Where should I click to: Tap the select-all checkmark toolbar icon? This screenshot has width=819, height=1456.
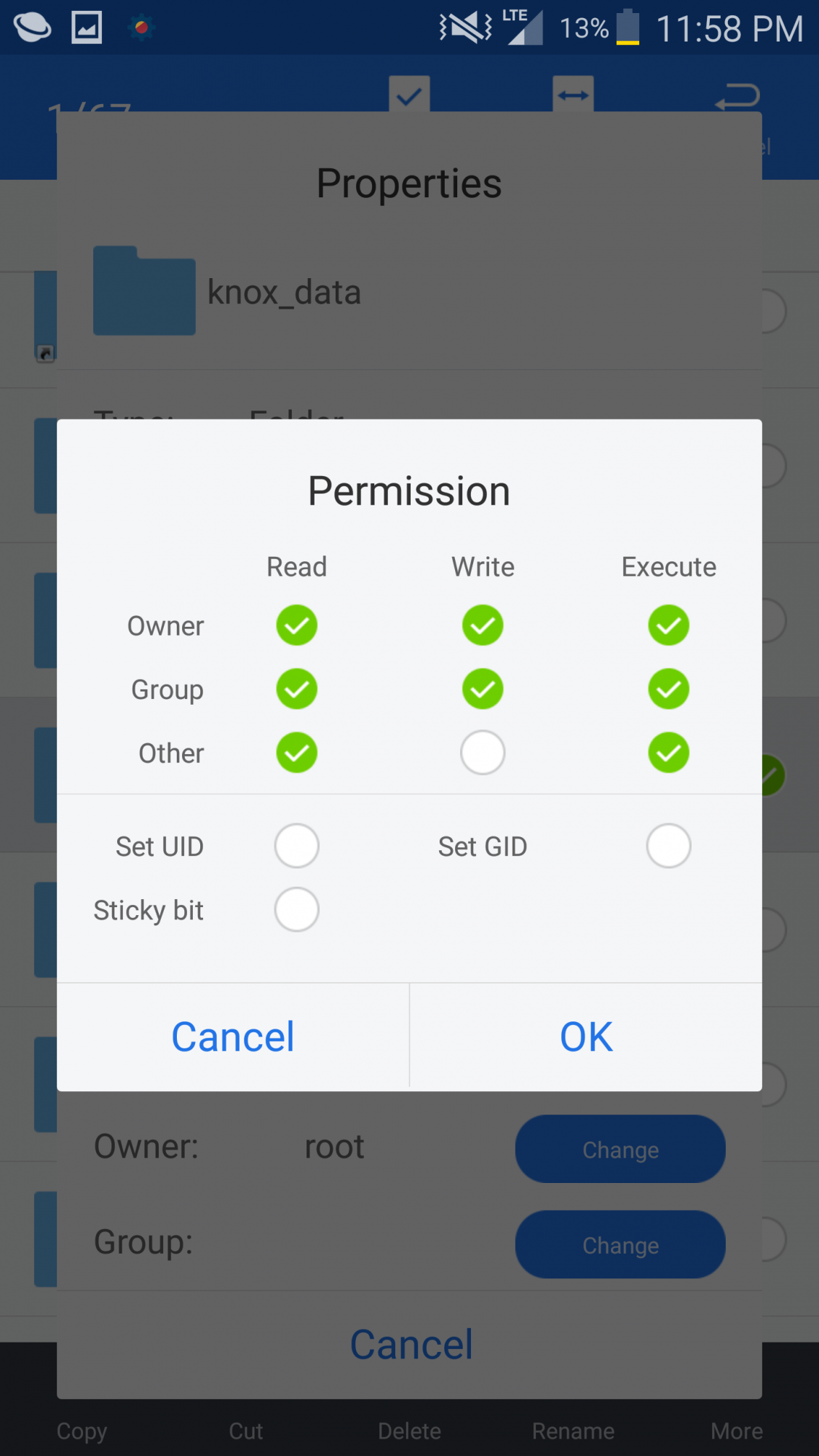(409, 95)
